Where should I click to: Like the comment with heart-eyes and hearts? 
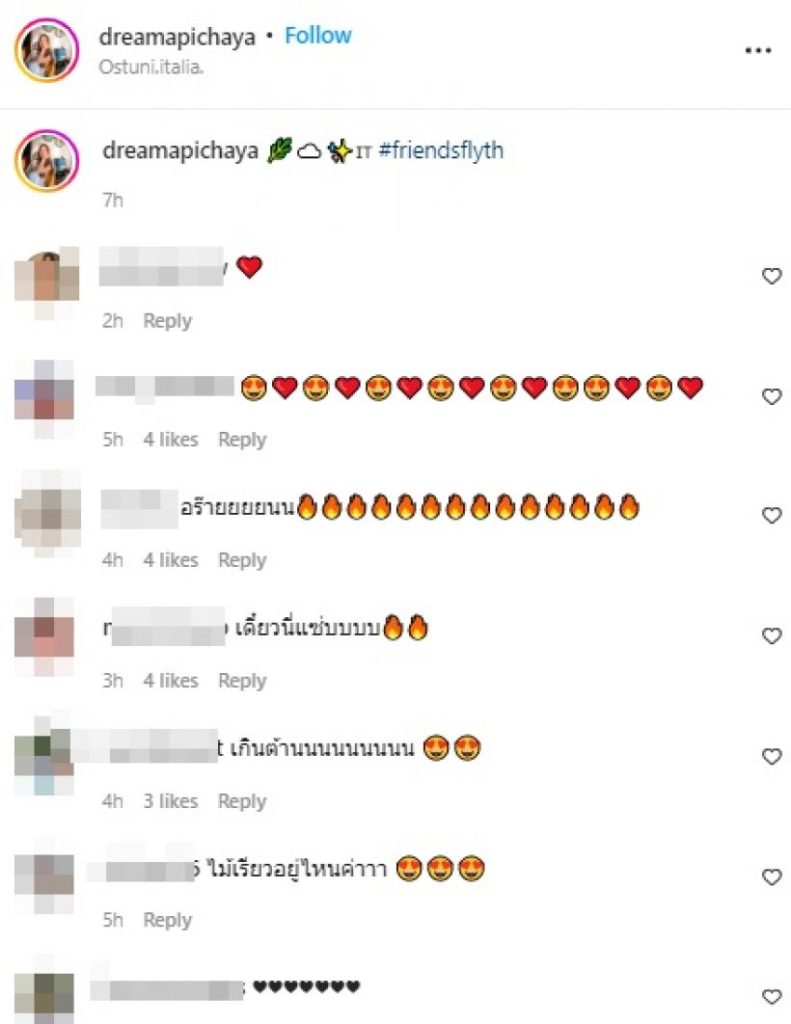pyautogui.click(x=771, y=396)
